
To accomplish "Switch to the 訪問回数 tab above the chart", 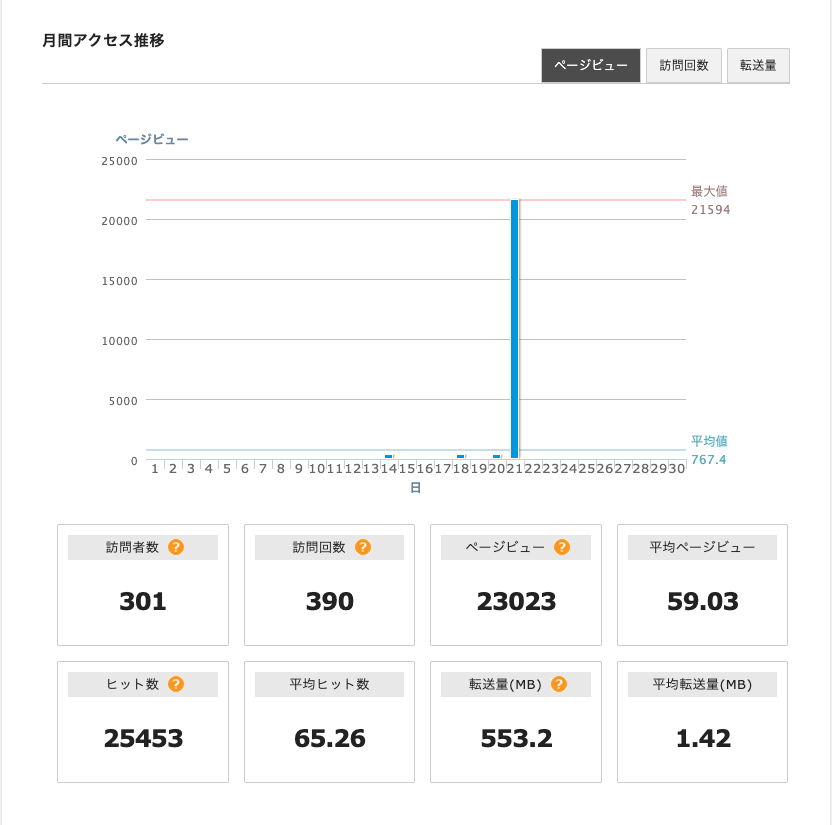I will click(684, 66).
